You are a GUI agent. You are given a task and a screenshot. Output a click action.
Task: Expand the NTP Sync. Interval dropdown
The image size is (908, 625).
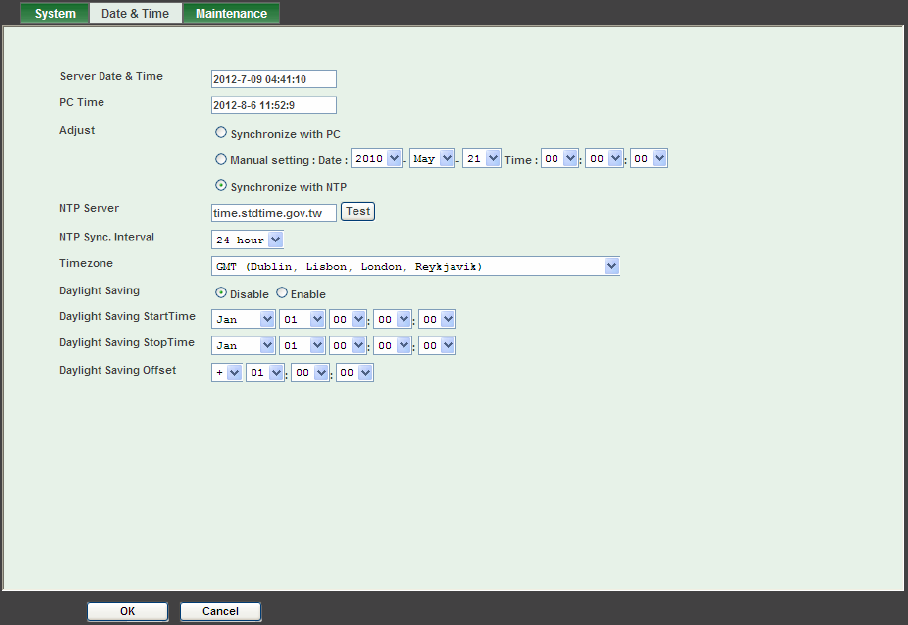click(247, 239)
